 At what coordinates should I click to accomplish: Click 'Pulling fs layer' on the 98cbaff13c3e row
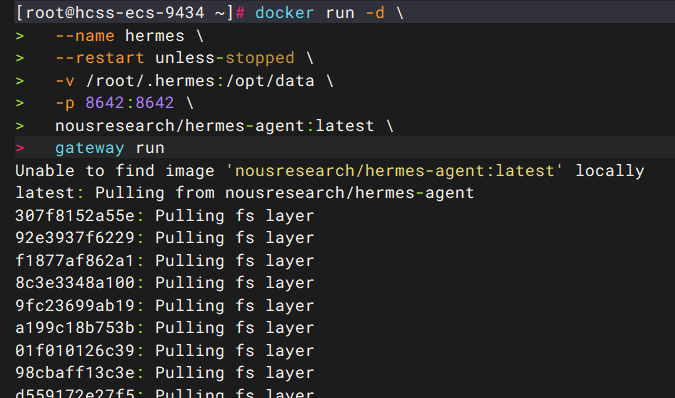235,373
